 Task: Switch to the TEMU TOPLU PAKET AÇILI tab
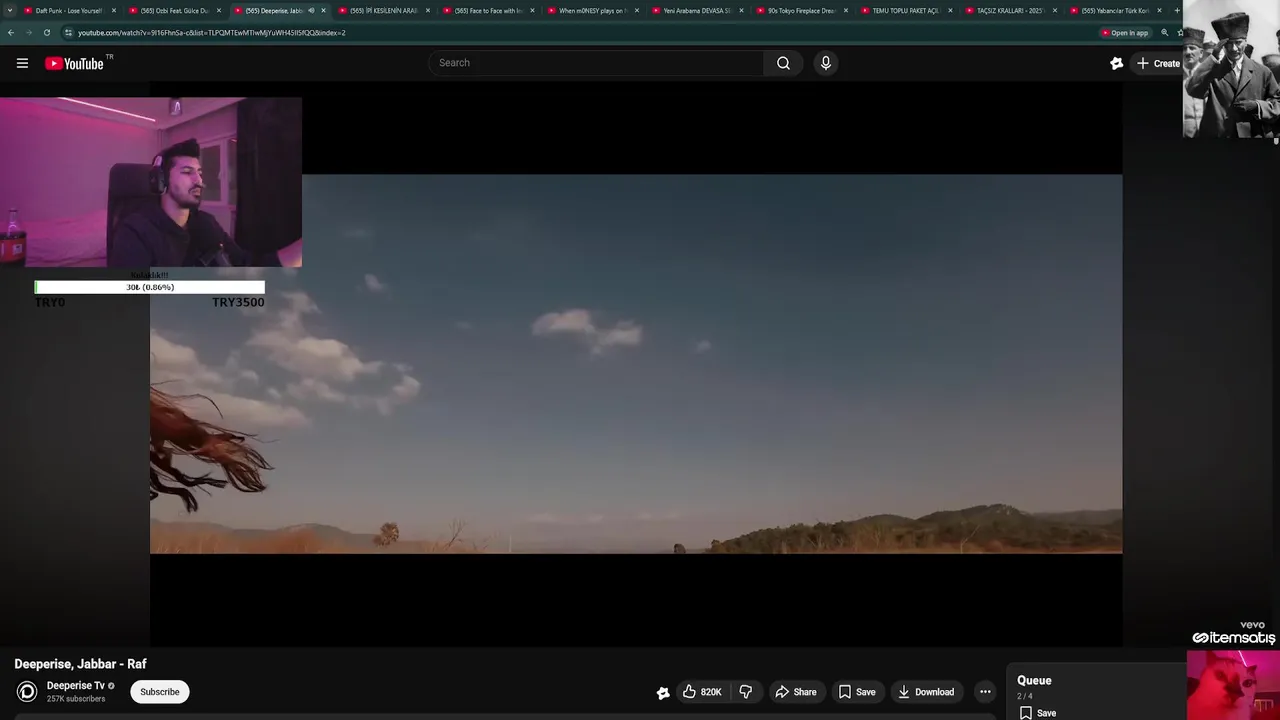tap(906, 11)
